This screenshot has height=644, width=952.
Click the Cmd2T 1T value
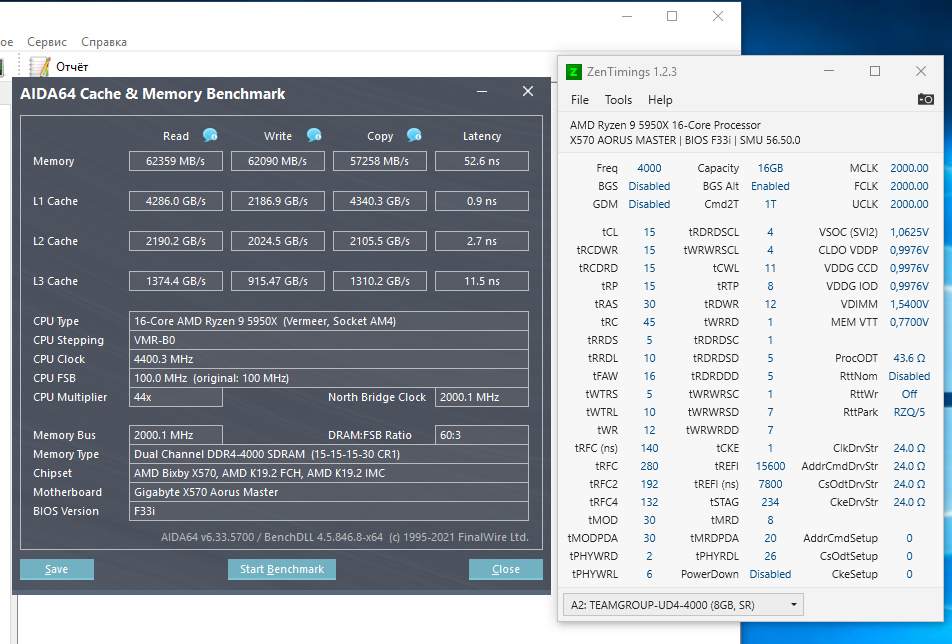click(x=770, y=204)
